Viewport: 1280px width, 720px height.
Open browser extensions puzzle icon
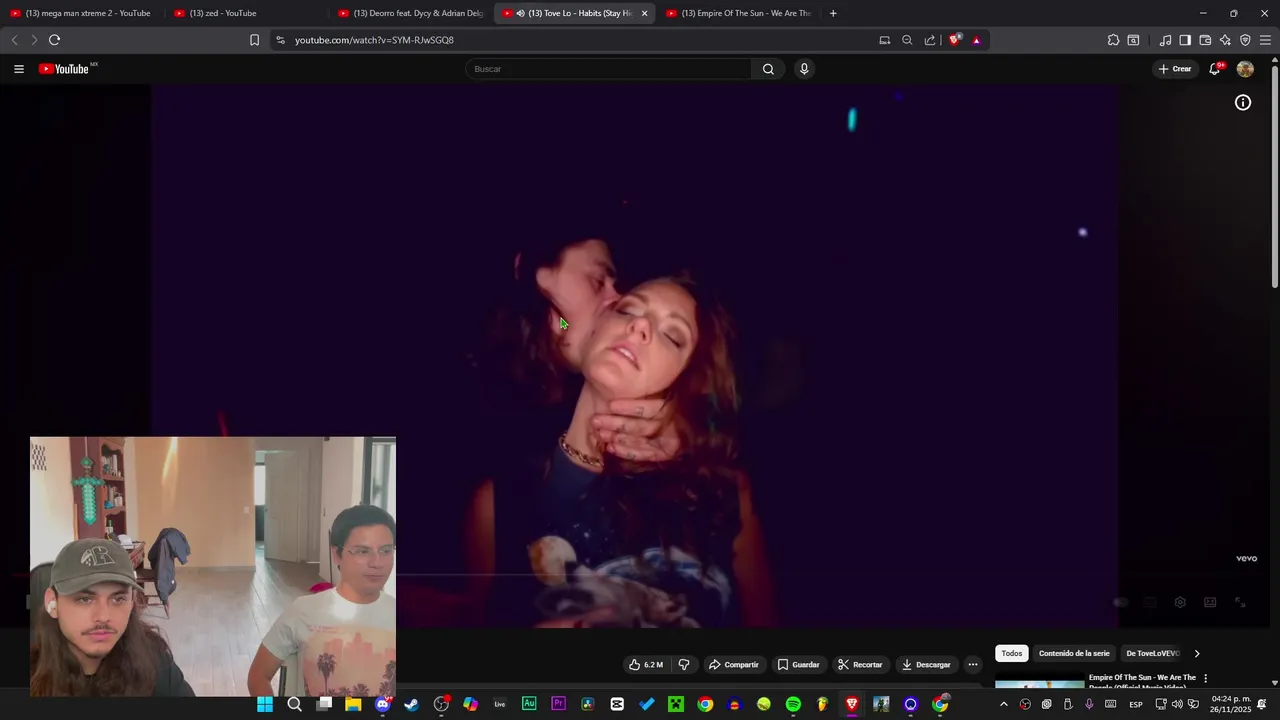(1113, 40)
